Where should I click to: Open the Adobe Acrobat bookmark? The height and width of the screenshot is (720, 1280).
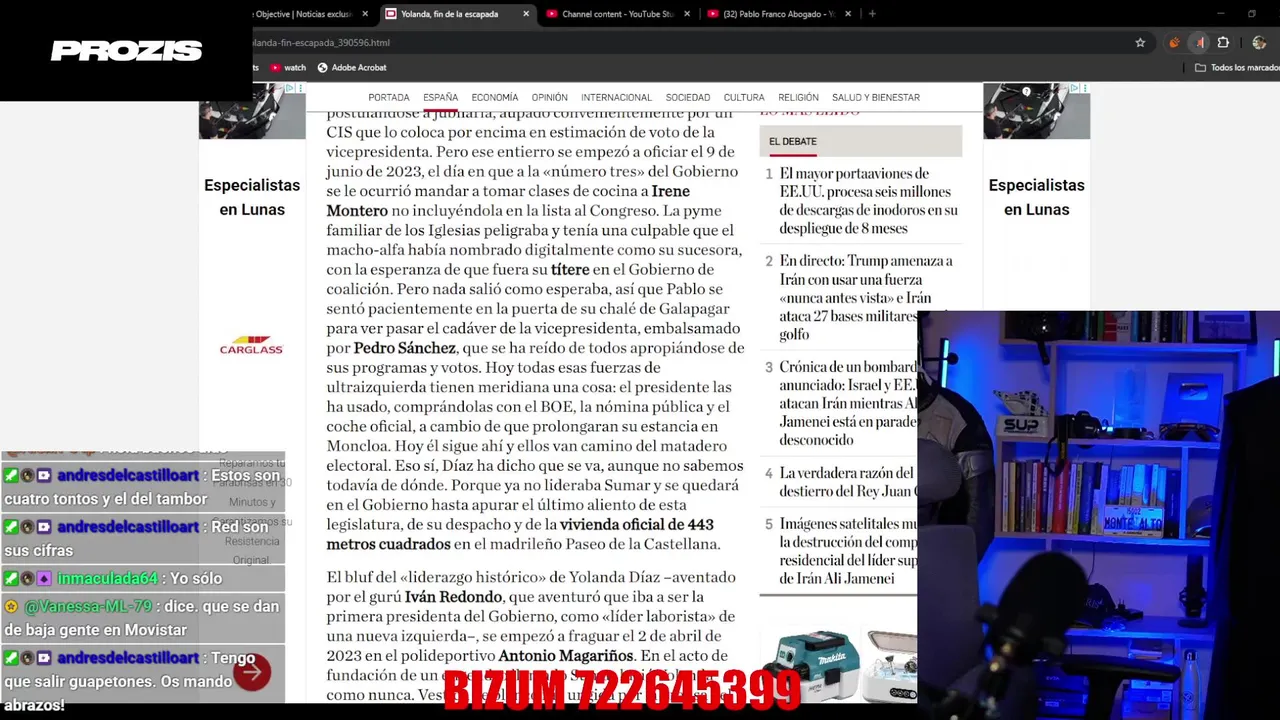pos(352,68)
